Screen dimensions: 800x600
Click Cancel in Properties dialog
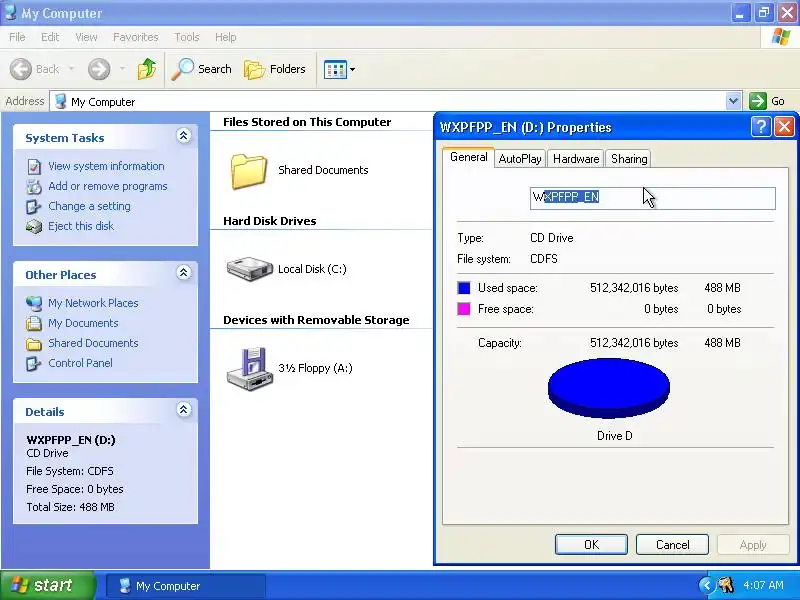(672, 545)
